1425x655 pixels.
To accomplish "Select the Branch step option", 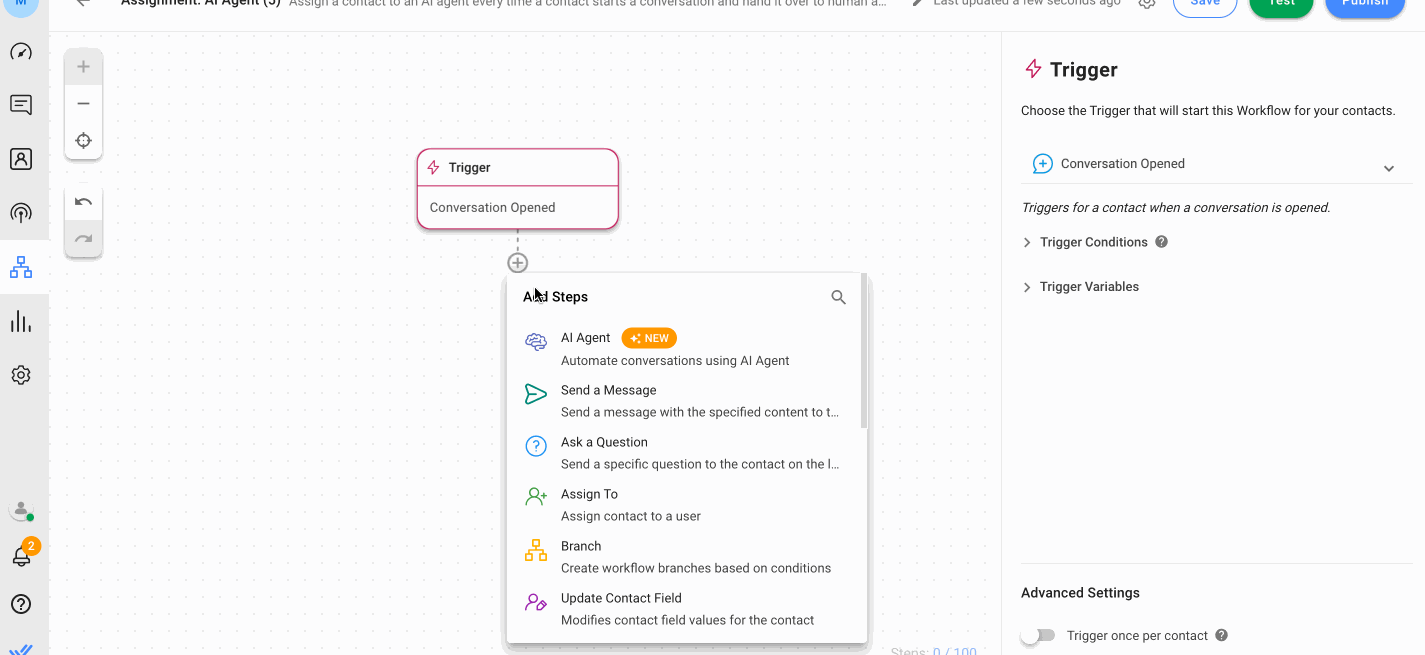I will point(581,556).
